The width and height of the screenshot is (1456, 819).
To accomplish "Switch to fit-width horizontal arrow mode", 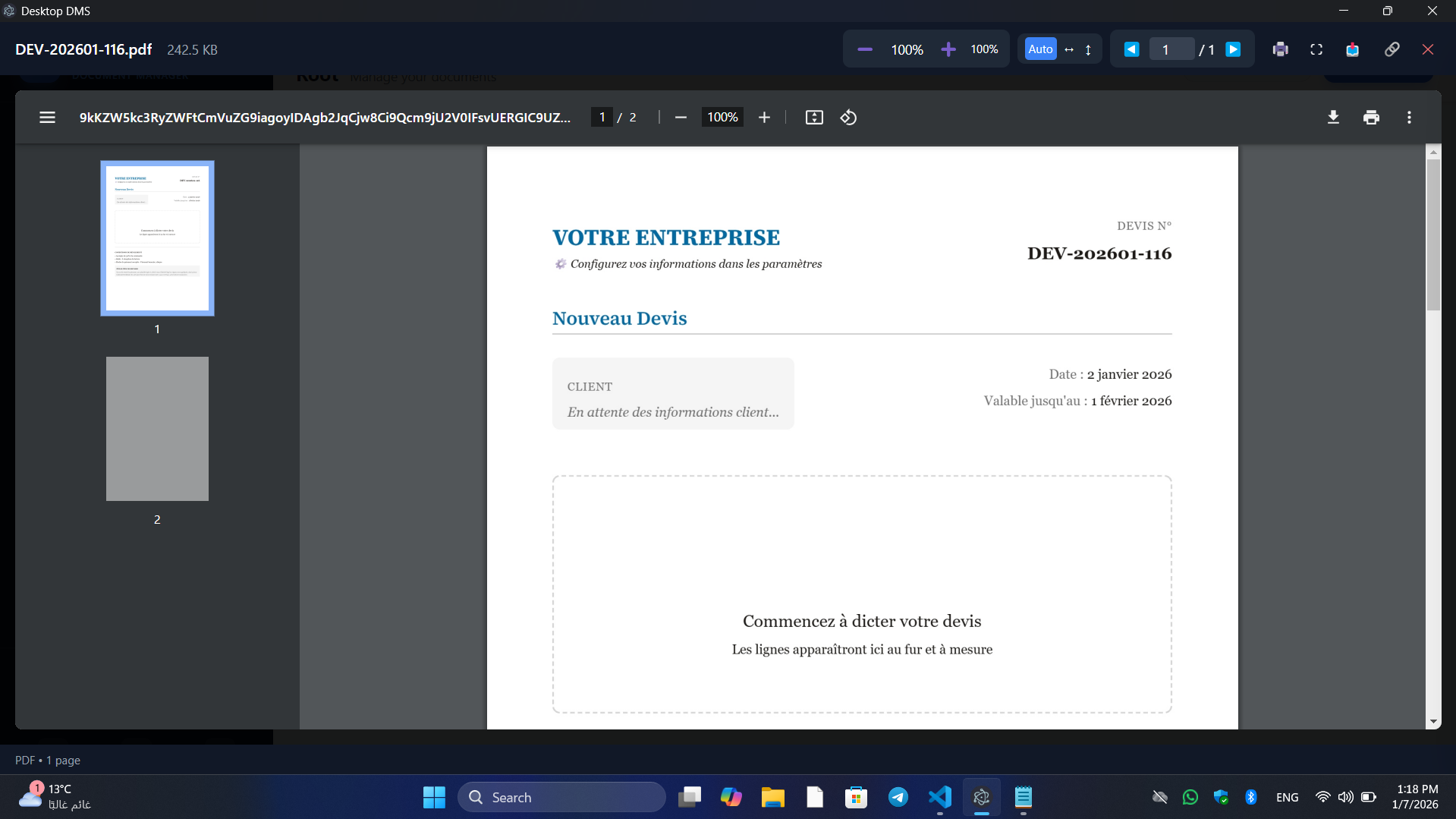I will click(x=1069, y=49).
